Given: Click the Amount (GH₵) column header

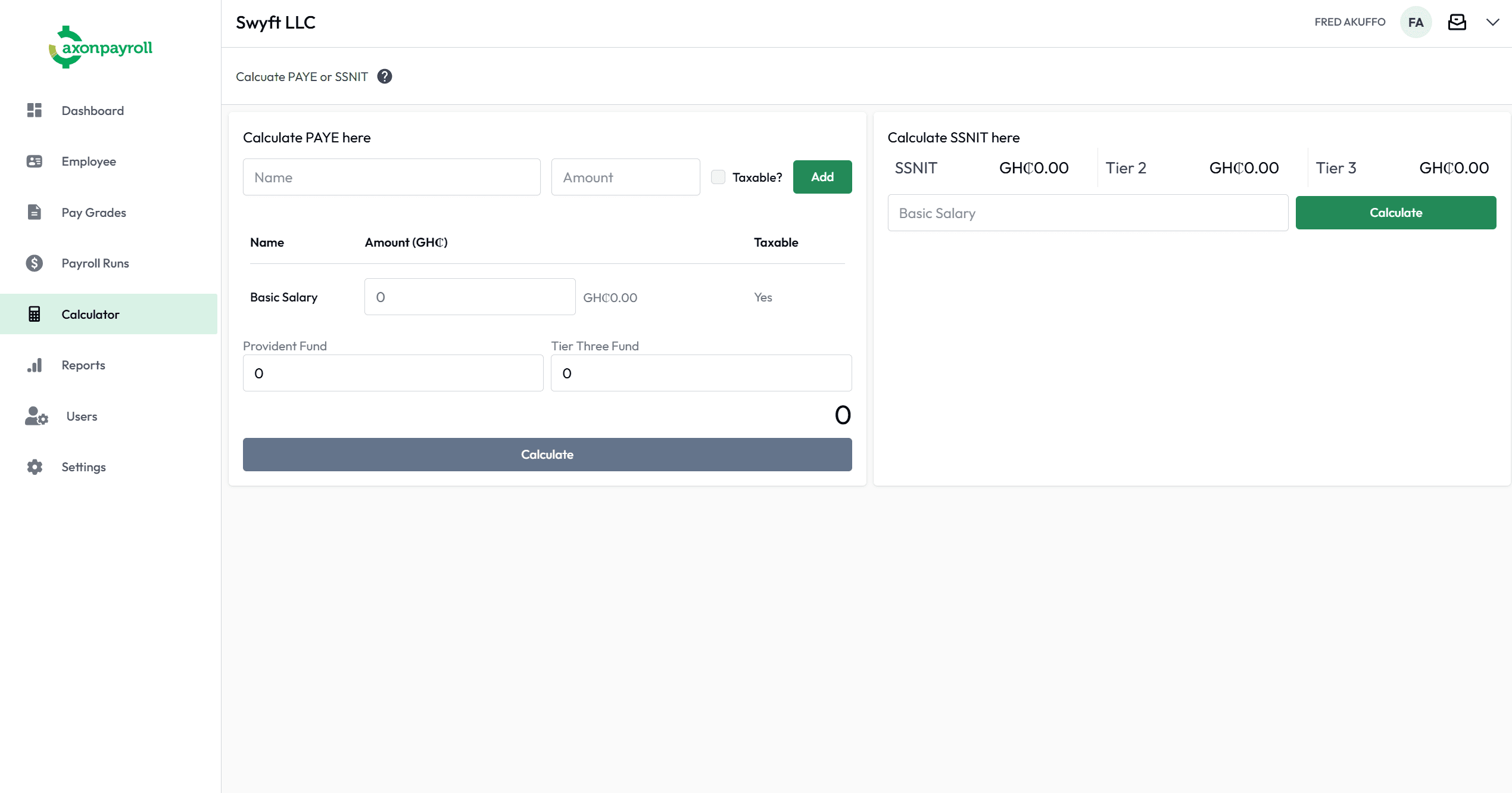Looking at the screenshot, I should (x=406, y=242).
